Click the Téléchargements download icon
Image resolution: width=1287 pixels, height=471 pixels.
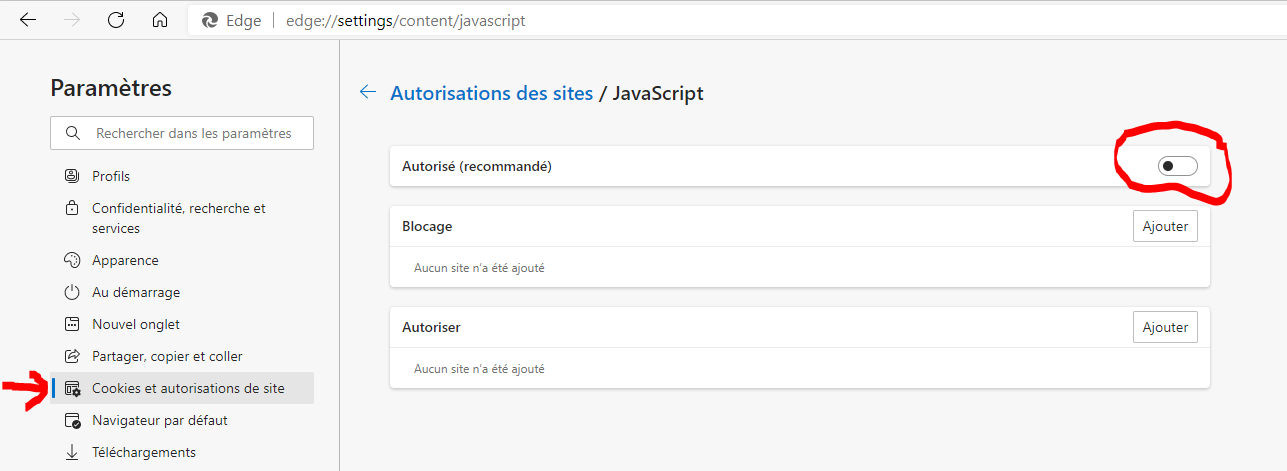coord(72,452)
